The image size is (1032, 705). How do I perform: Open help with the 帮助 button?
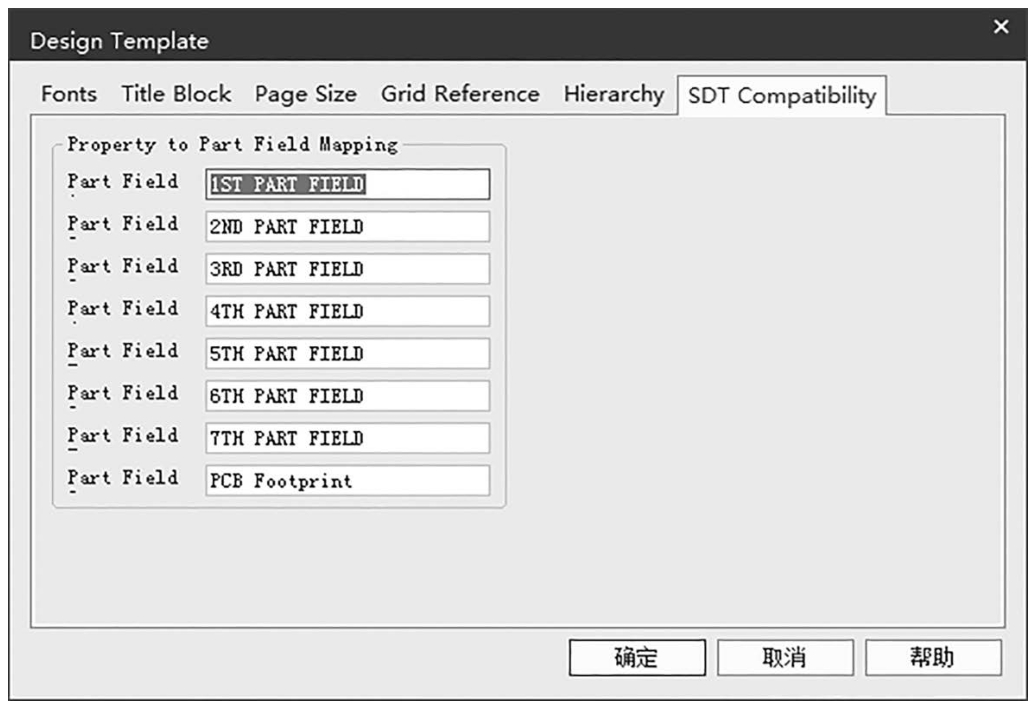click(933, 657)
